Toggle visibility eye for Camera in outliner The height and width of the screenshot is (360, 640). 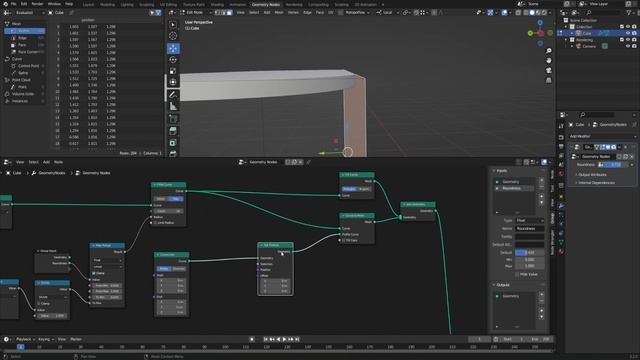point(628,47)
